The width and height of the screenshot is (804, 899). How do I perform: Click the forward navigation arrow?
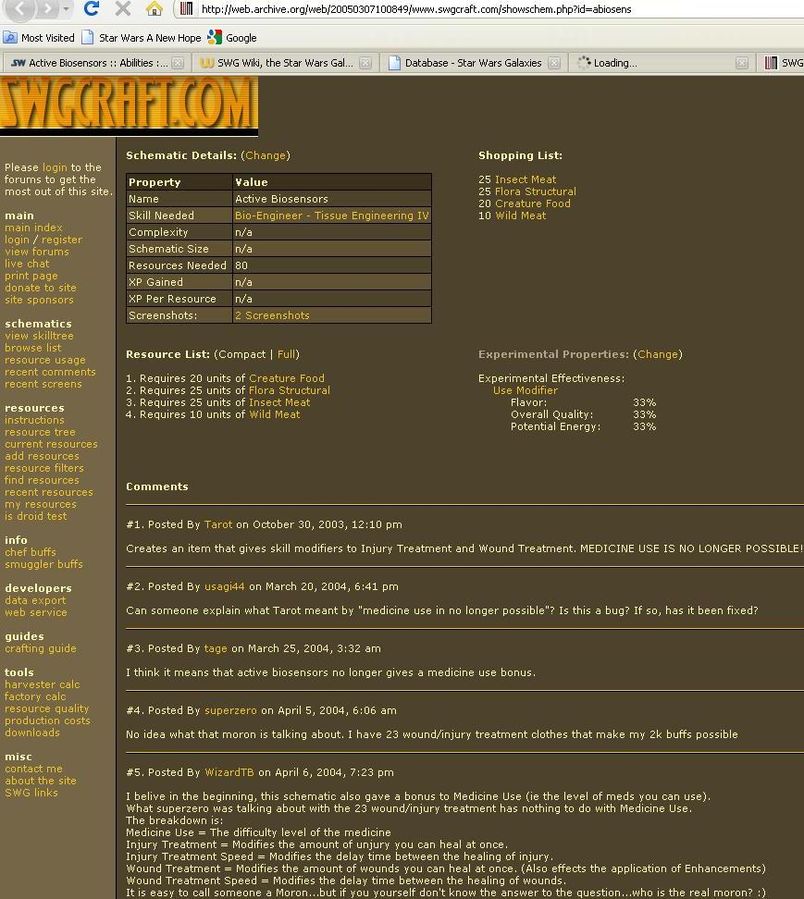point(48,9)
